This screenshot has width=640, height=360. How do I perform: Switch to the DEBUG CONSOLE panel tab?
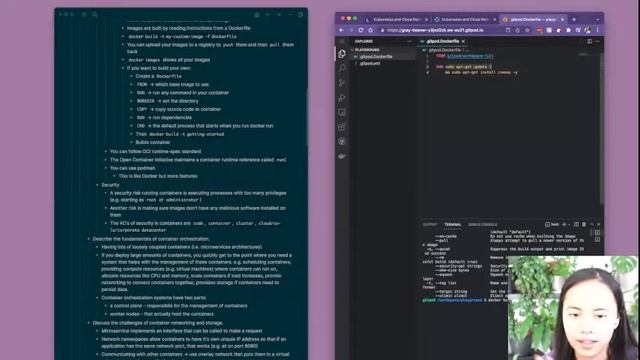(482, 224)
